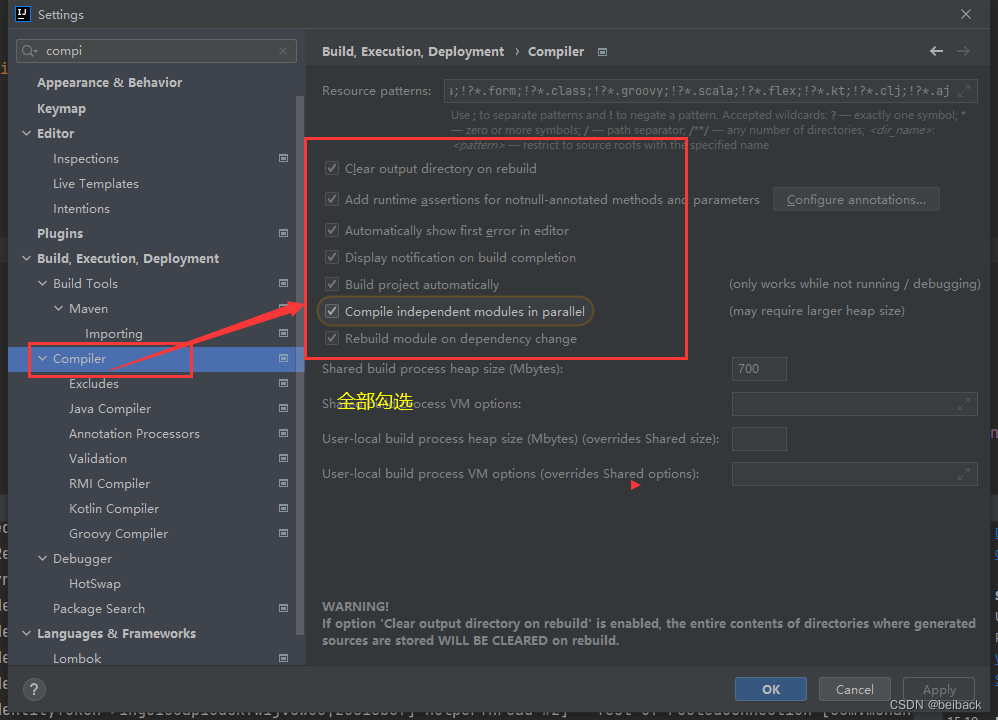
Task: Click the IntelliJ logo in title bar
Action: [23, 14]
